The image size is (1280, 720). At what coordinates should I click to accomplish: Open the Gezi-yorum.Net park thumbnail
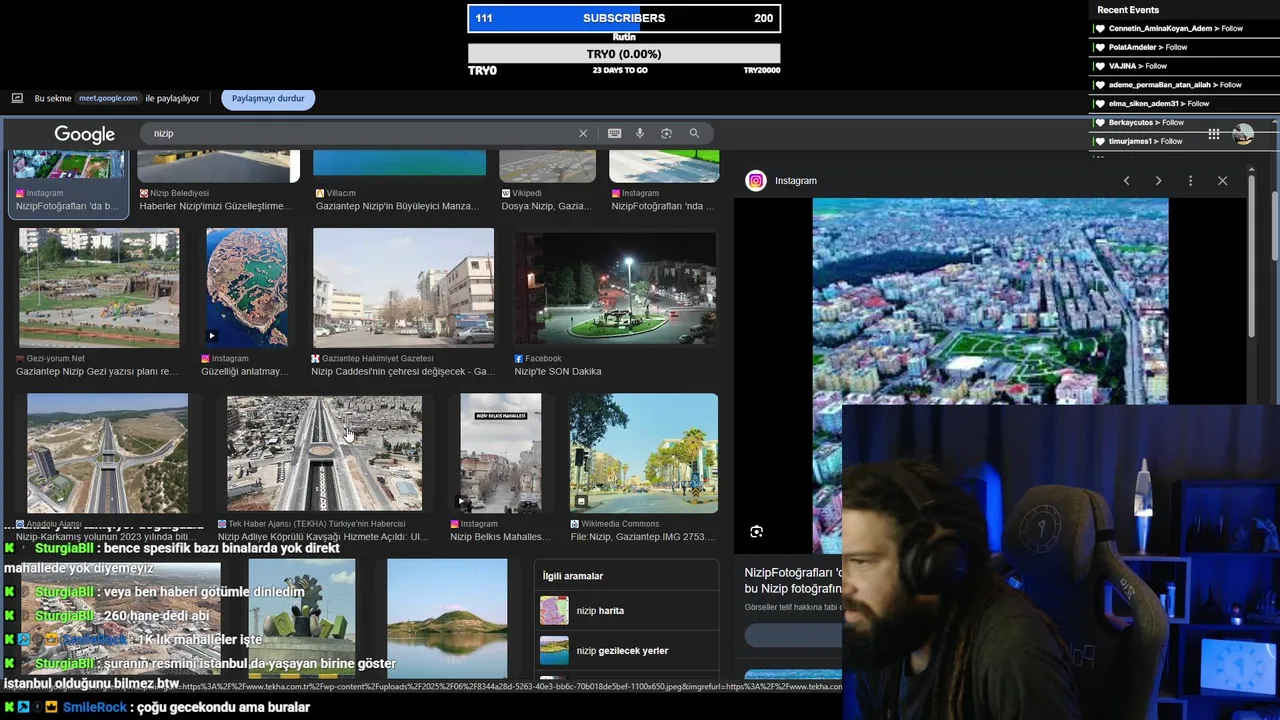[99, 288]
